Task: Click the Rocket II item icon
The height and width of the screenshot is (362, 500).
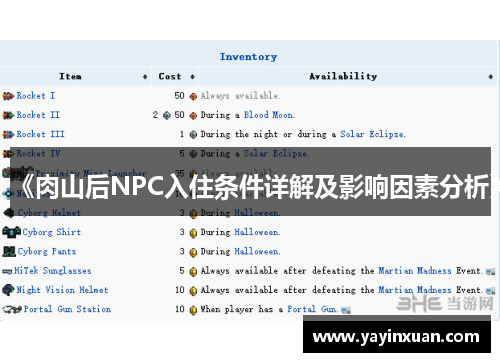Action: click(x=8, y=115)
